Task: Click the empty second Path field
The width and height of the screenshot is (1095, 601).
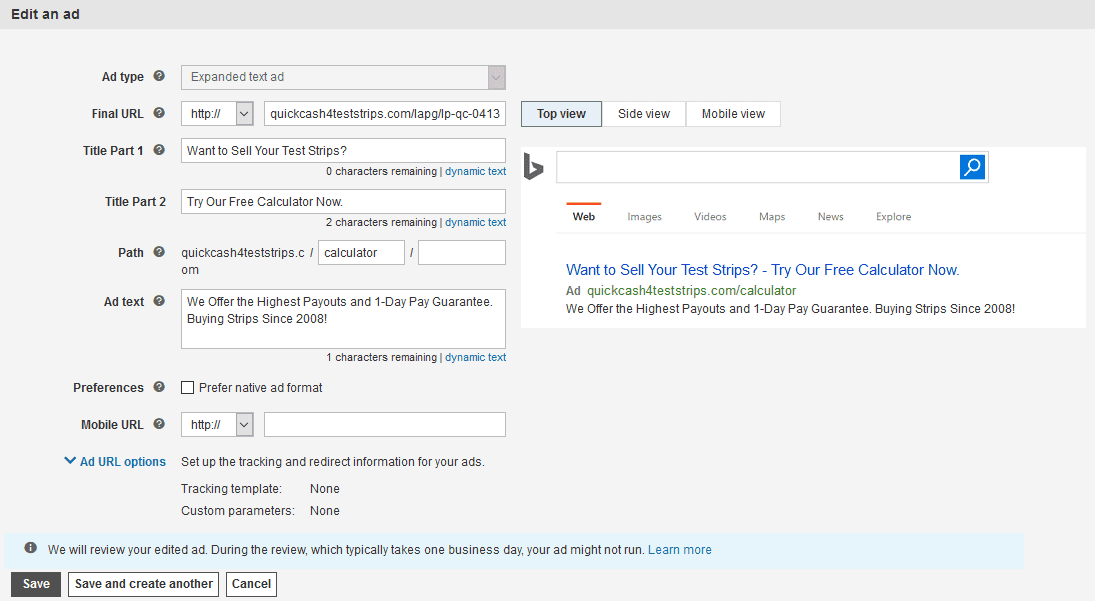Action: (462, 253)
